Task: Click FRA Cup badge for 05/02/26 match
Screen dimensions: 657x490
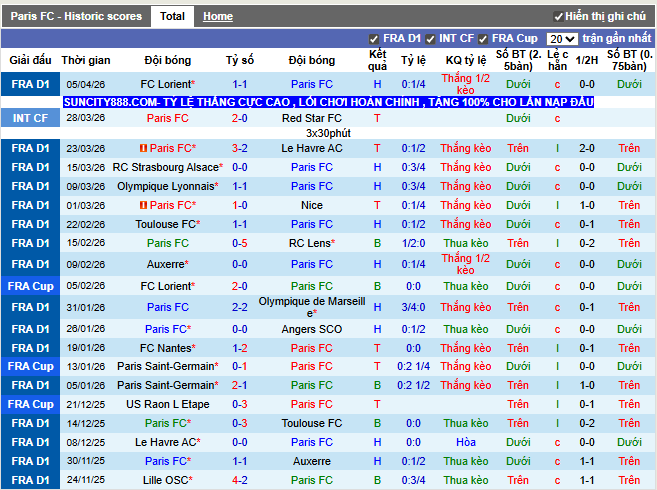Action: pyautogui.click(x=30, y=285)
